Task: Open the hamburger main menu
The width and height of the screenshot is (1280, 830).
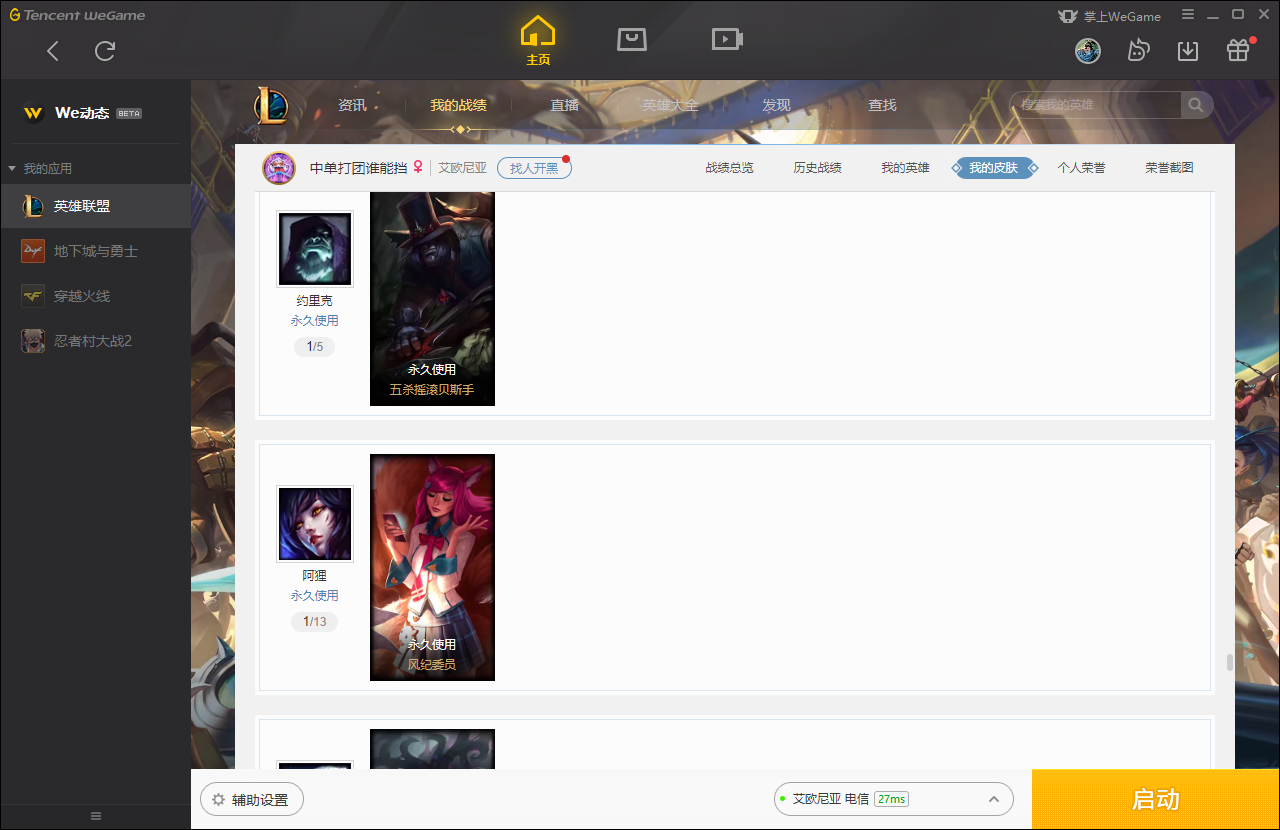Action: 1188,15
